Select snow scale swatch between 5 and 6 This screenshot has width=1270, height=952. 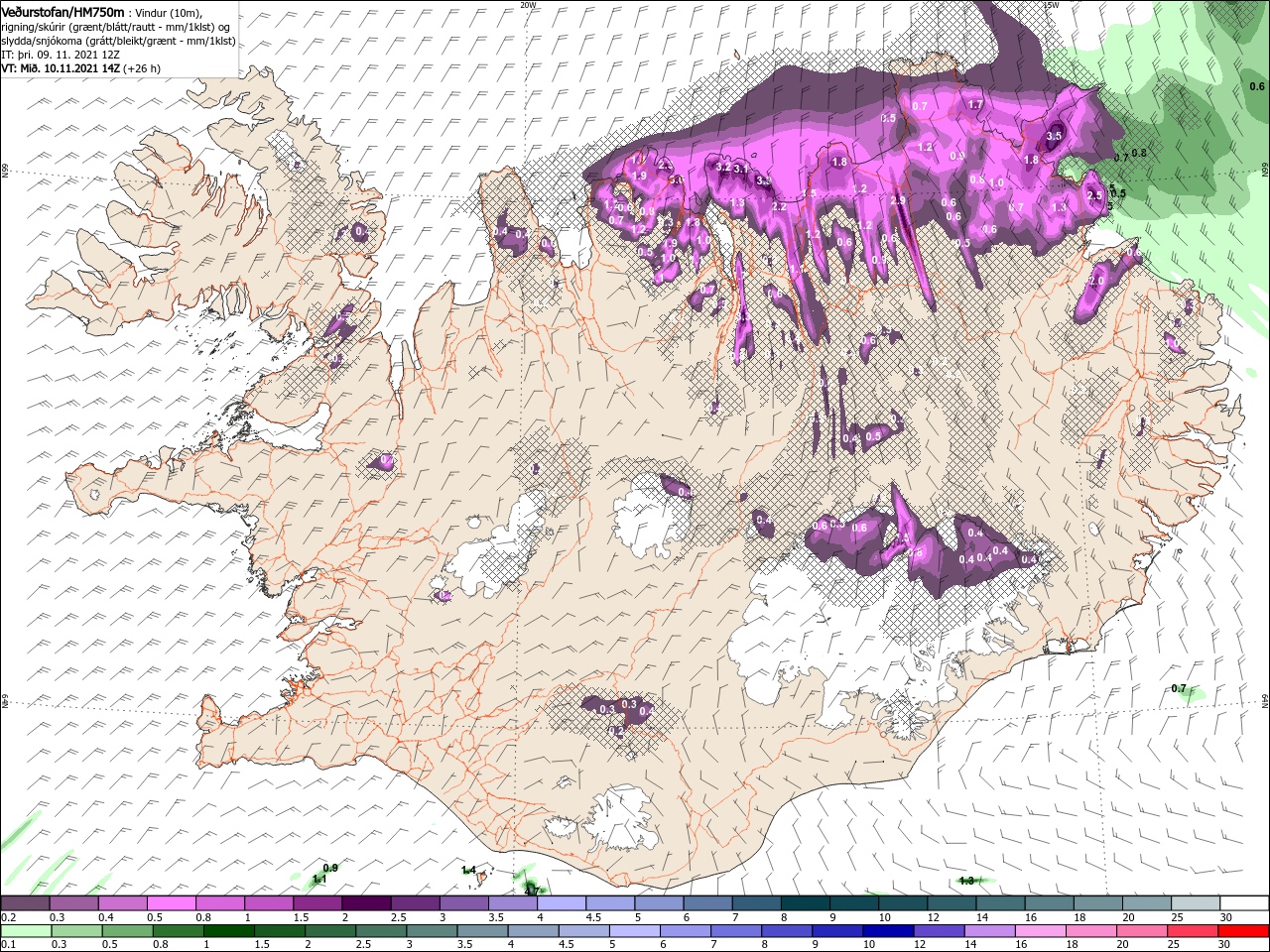658,903
